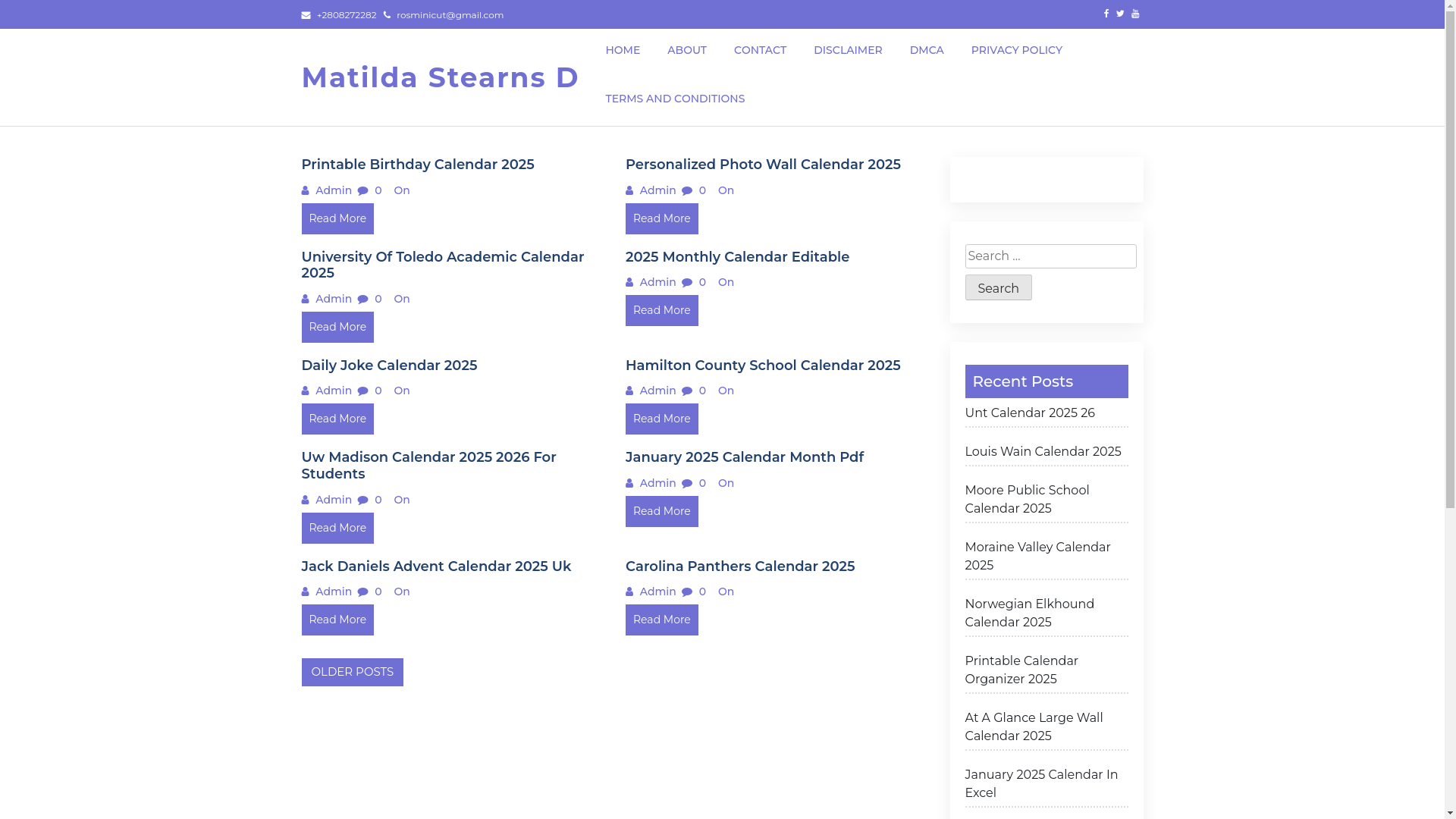Click the author icon under January 2025 Calendar Month Pdf
This screenshot has height=819, width=1456.
tap(629, 483)
